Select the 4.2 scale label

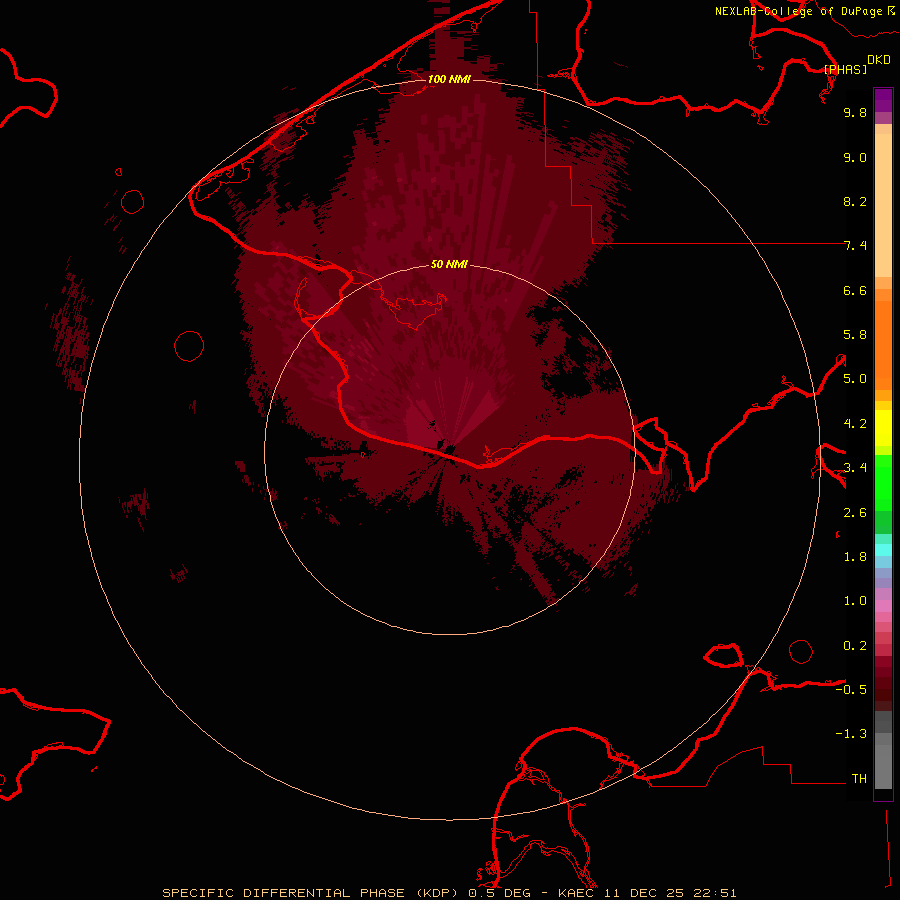tap(855, 424)
